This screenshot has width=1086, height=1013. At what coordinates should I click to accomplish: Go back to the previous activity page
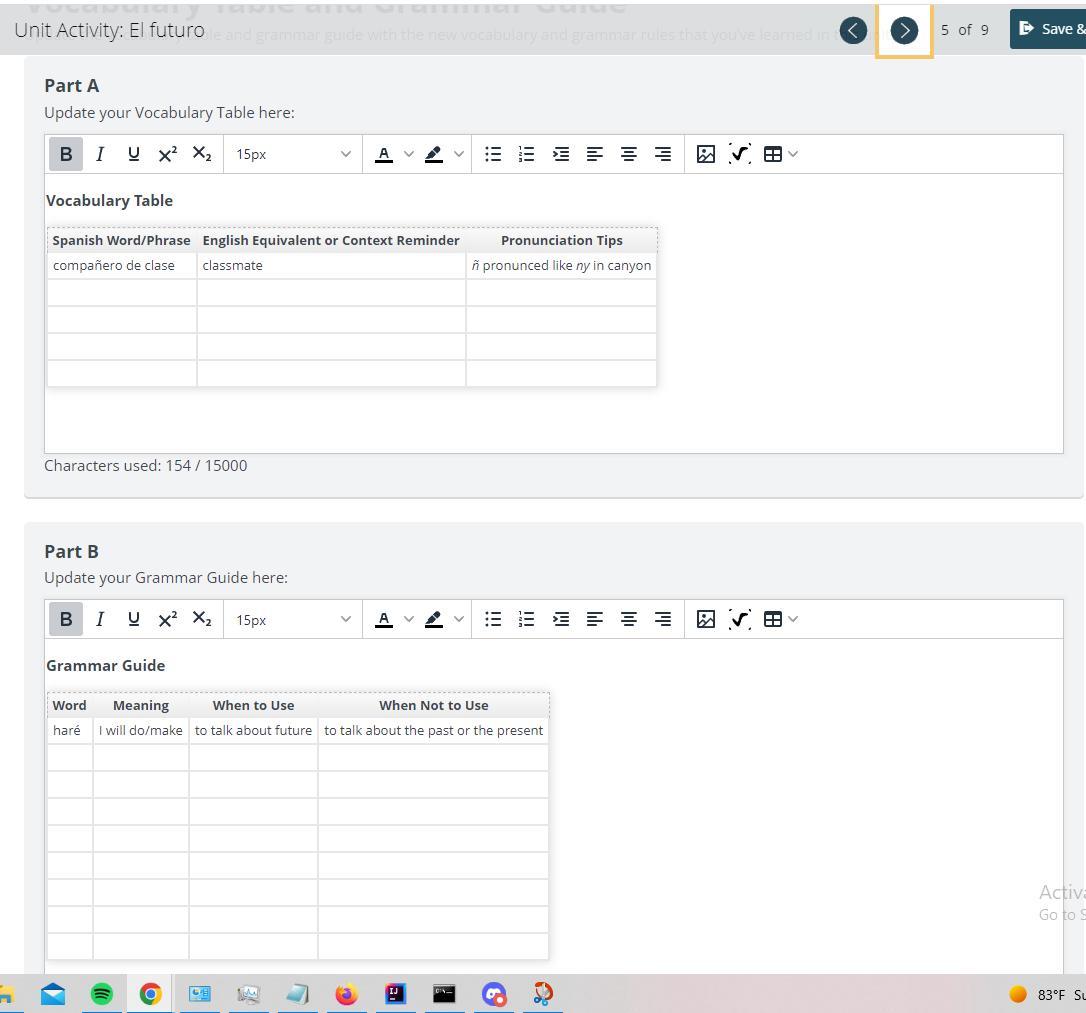tap(853, 30)
